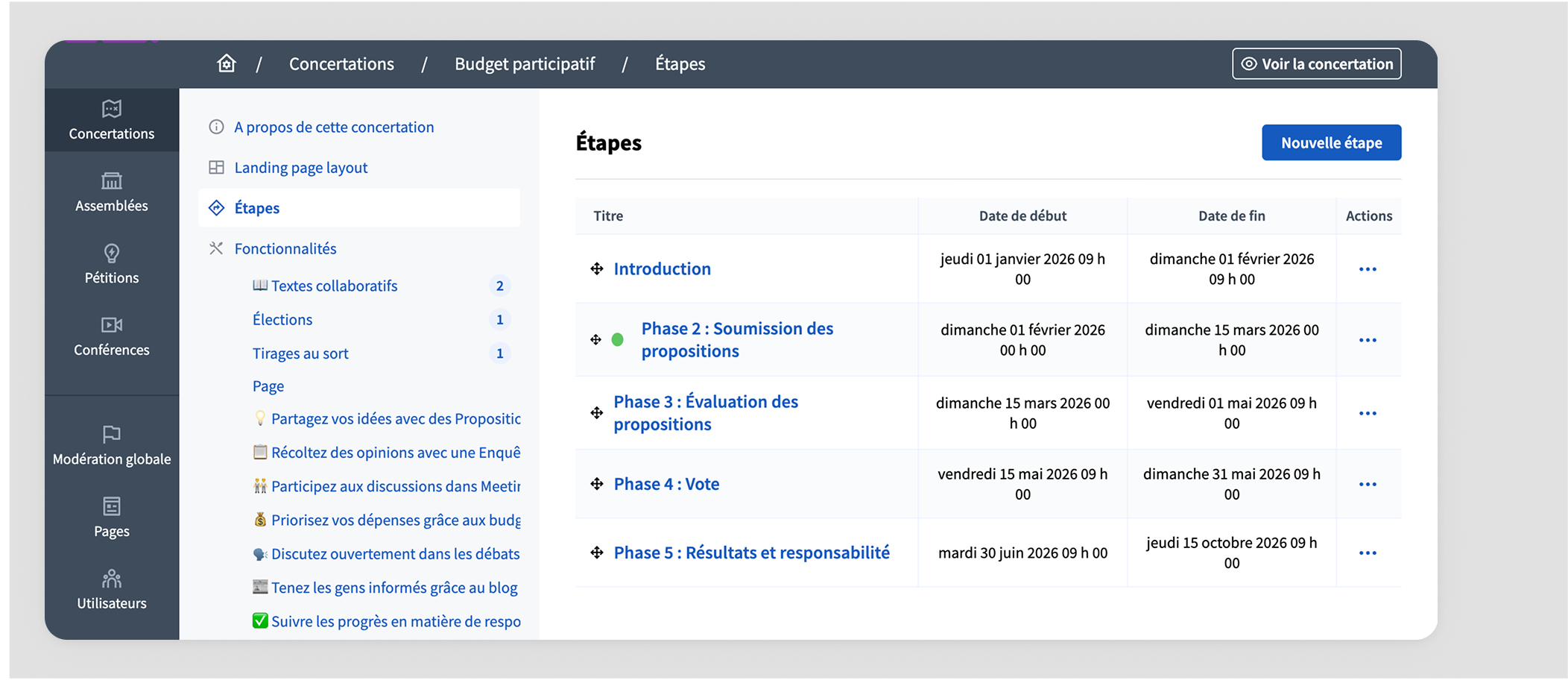Click the Actions column header
1568x689 pixels.
pyautogui.click(x=1369, y=215)
